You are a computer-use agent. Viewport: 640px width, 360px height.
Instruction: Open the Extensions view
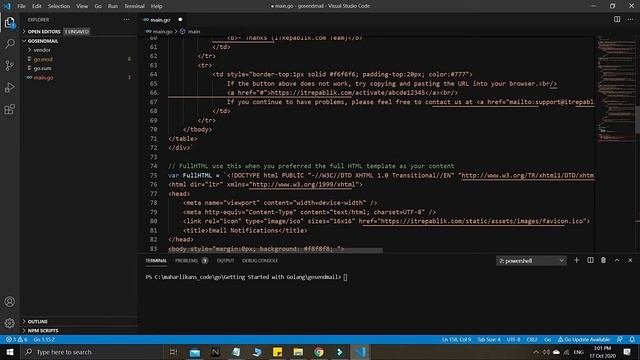(9, 109)
